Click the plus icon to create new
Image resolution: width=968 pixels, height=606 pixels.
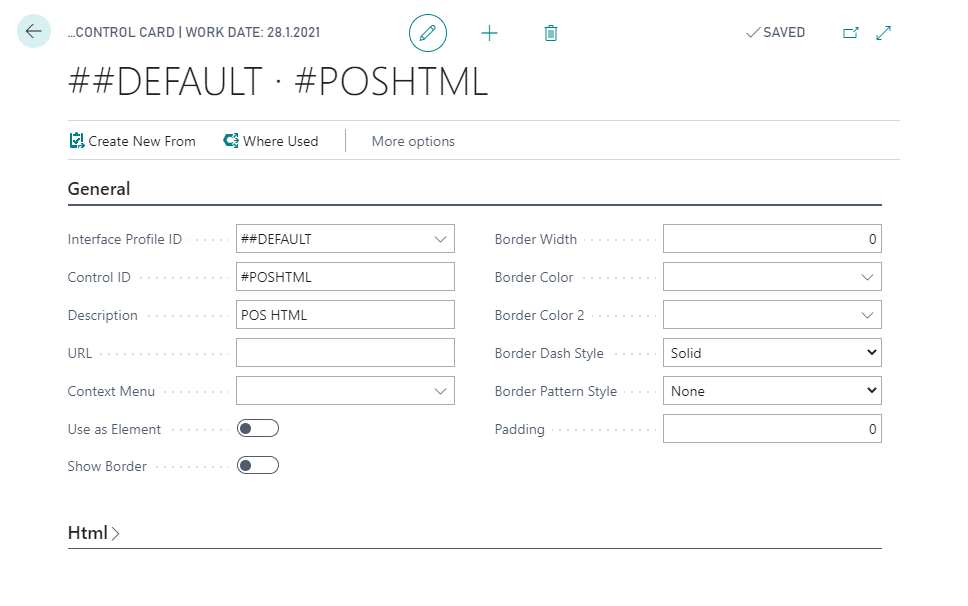point(489,33)
